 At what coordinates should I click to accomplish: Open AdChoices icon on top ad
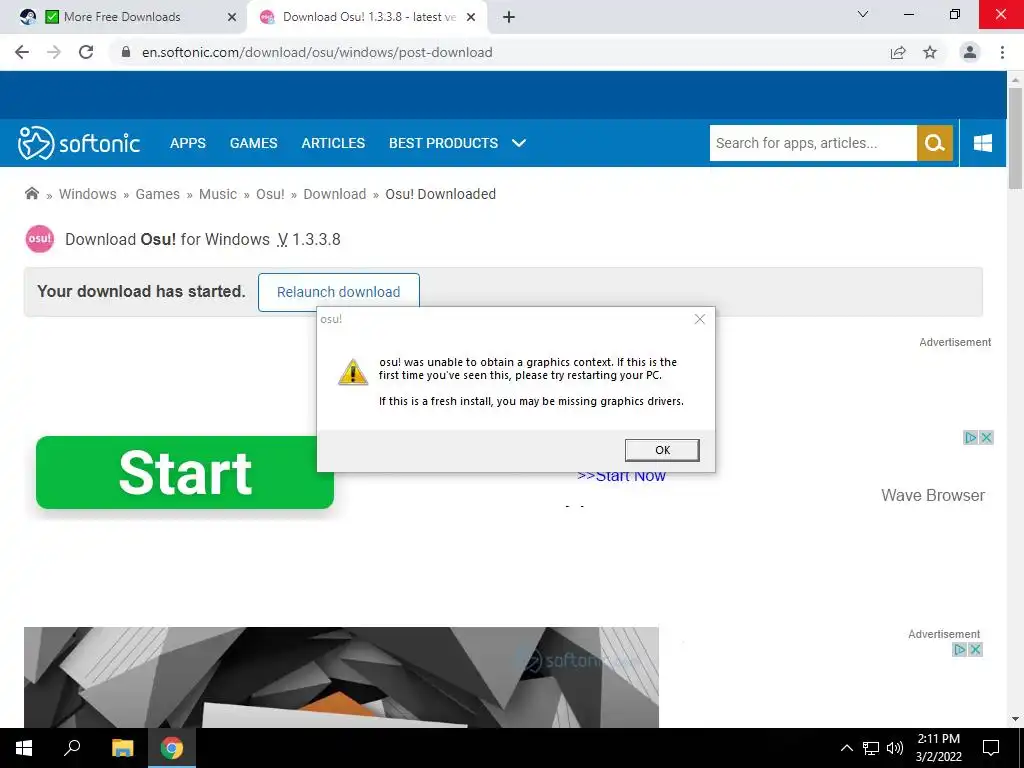point(970,438)
